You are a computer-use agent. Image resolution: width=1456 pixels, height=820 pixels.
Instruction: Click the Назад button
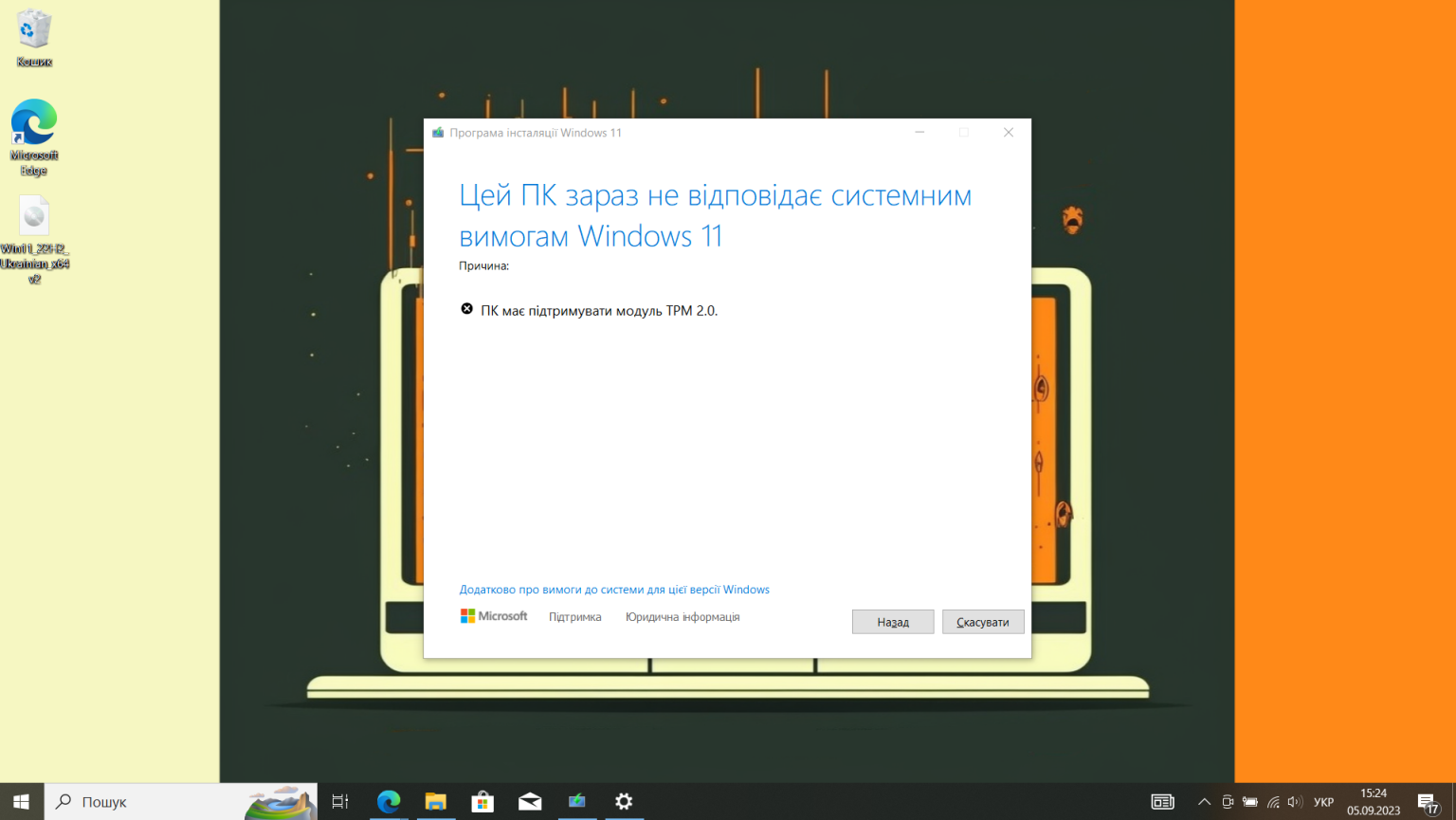892,621
